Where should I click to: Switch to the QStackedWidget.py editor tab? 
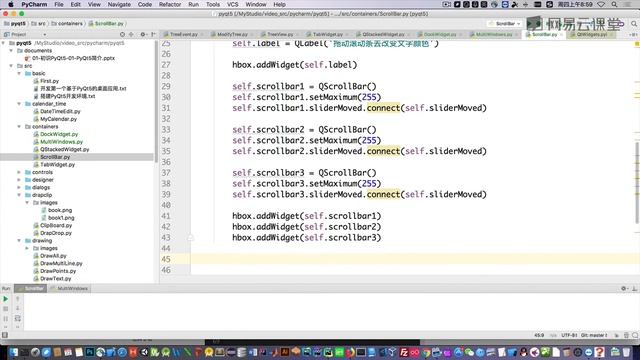coord(383,34)
